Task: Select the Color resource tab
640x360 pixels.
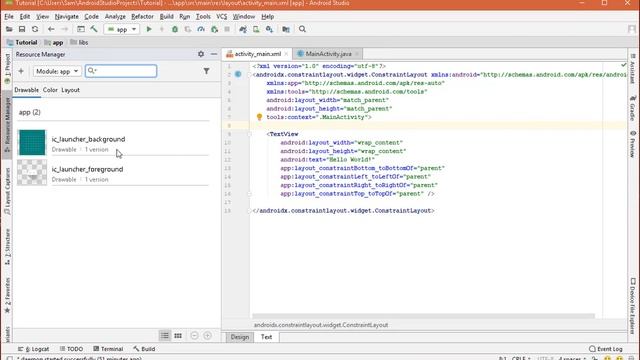Action: 50,90
